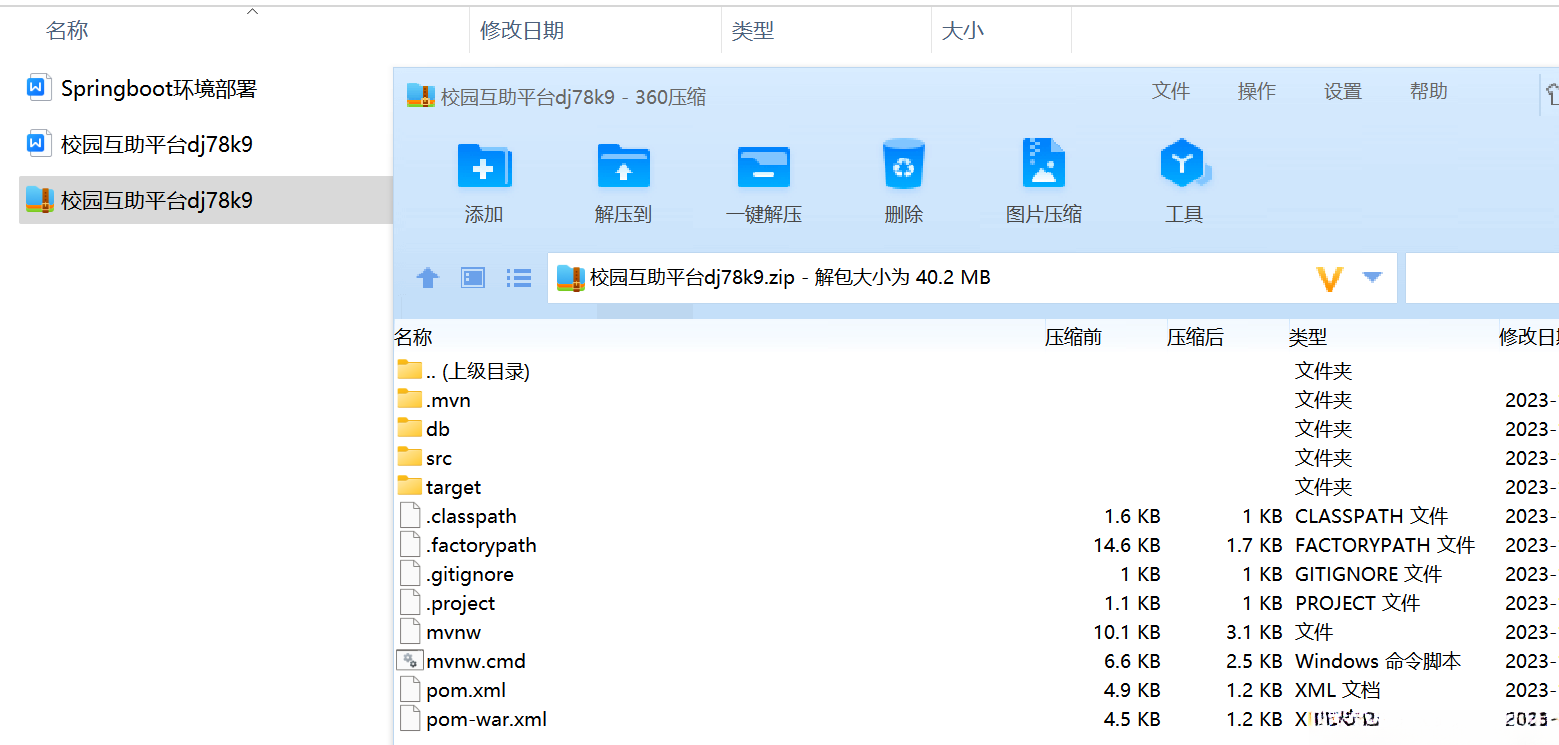The width and height of the screenshot is (1559, 745).
Task: Open the 文件 menu in 360压缩
Action: (1171, 91)
